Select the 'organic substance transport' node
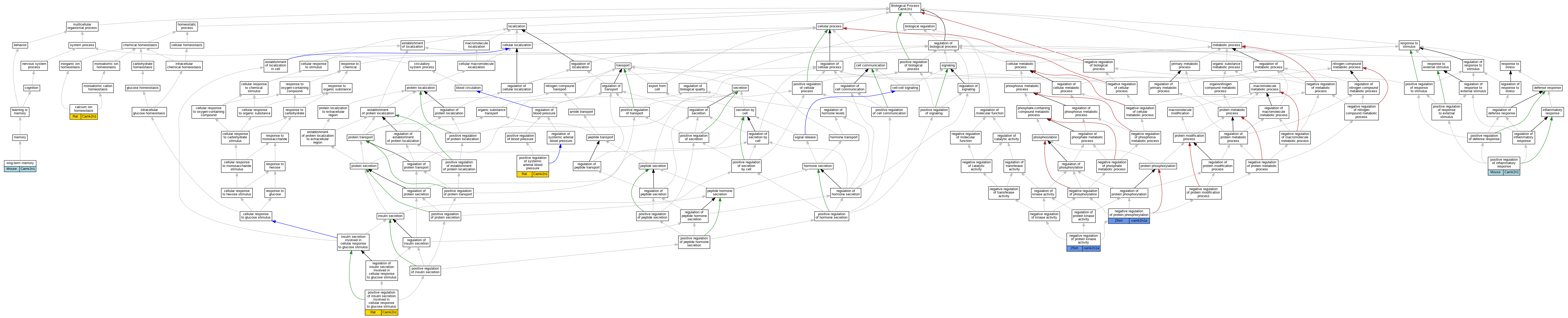1568x318 pixels. point(491,112)
